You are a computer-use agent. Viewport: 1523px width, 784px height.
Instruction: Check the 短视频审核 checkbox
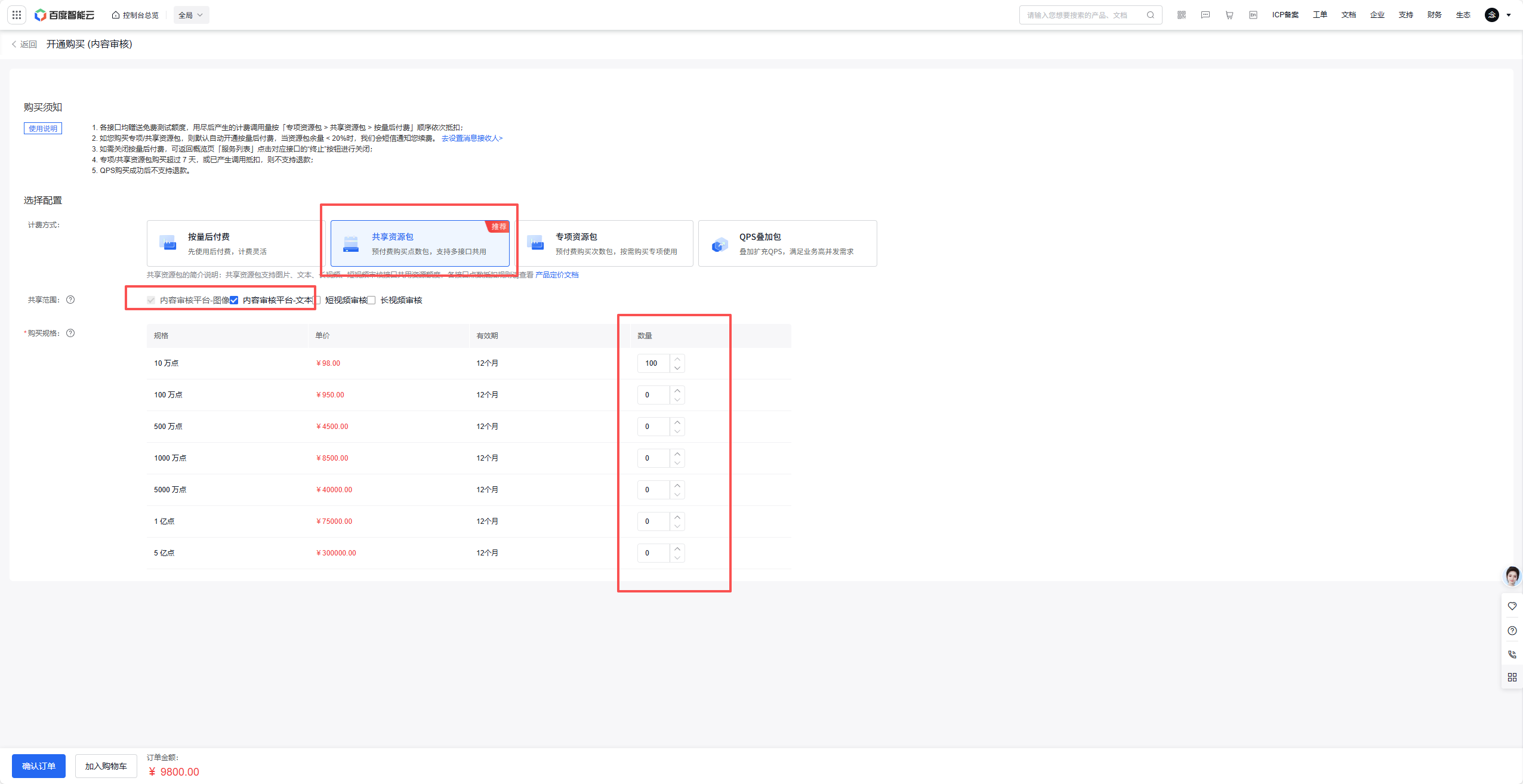coord(317,300)
